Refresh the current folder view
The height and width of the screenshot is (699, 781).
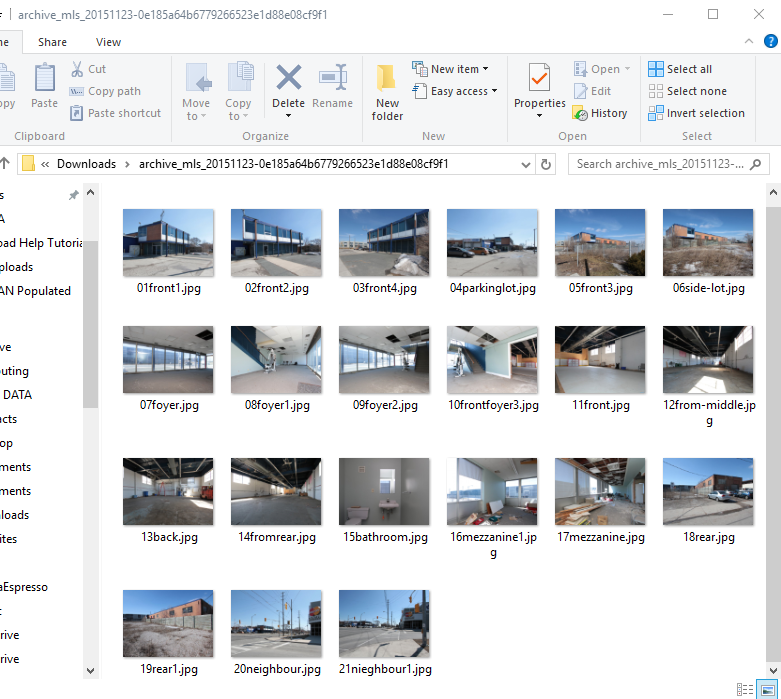(x=546, y=164)
